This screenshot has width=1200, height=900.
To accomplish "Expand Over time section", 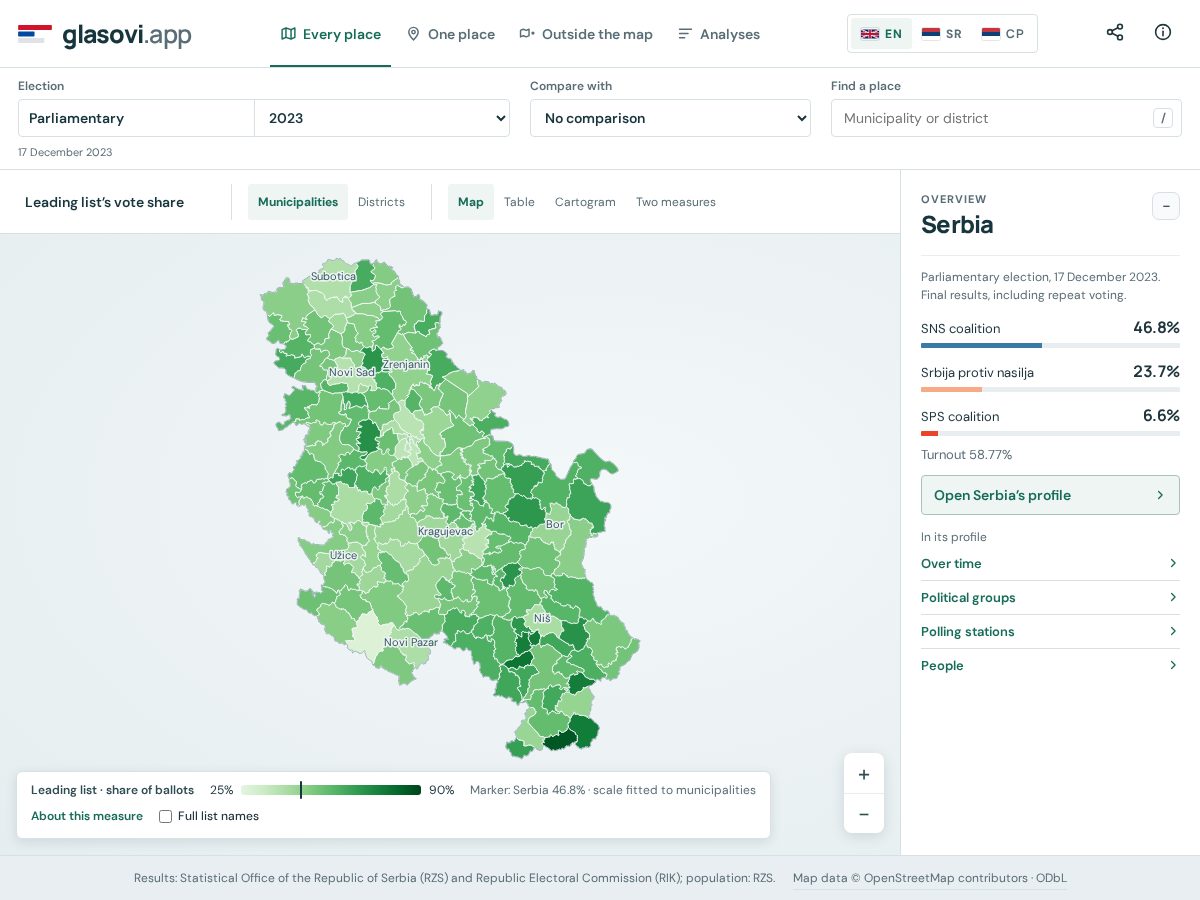I will [x=1050, y=564].
